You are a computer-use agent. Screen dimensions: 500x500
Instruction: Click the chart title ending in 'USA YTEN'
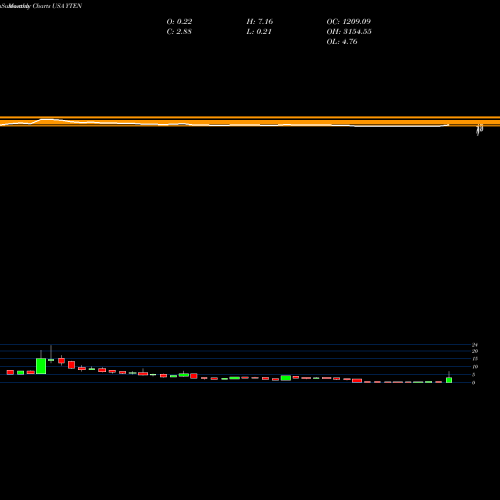tap(41, 6)
